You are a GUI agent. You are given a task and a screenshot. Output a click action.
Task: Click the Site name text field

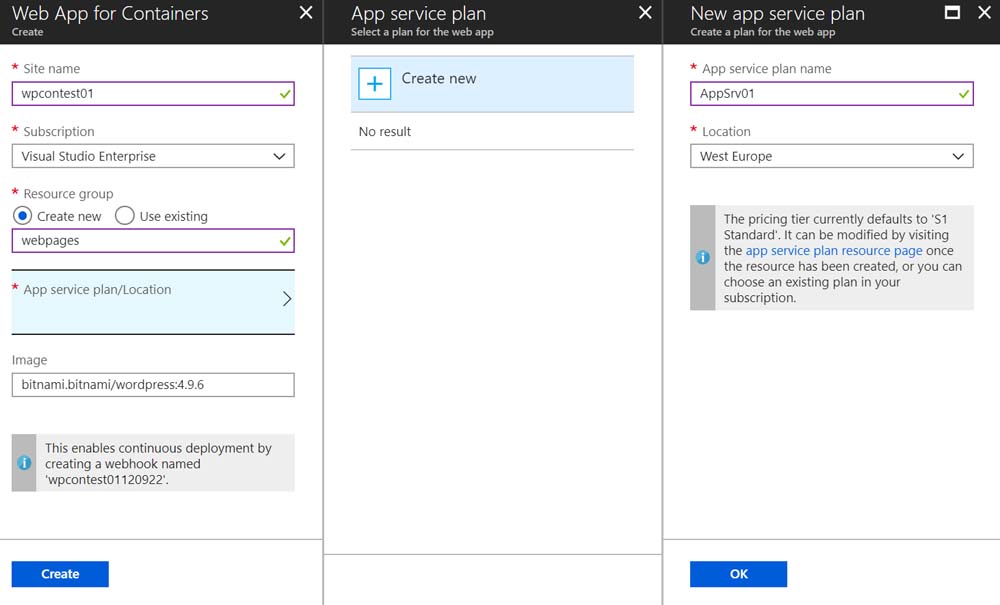(145, 94)
